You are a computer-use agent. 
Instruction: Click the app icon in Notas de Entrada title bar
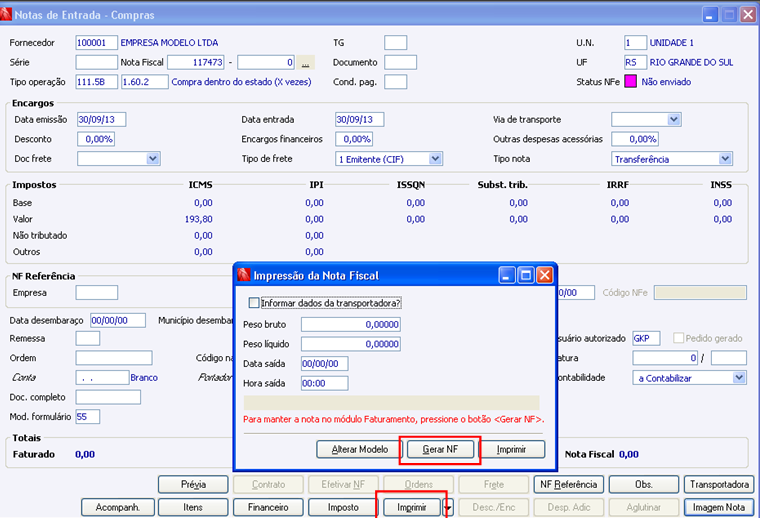[5, 14]
